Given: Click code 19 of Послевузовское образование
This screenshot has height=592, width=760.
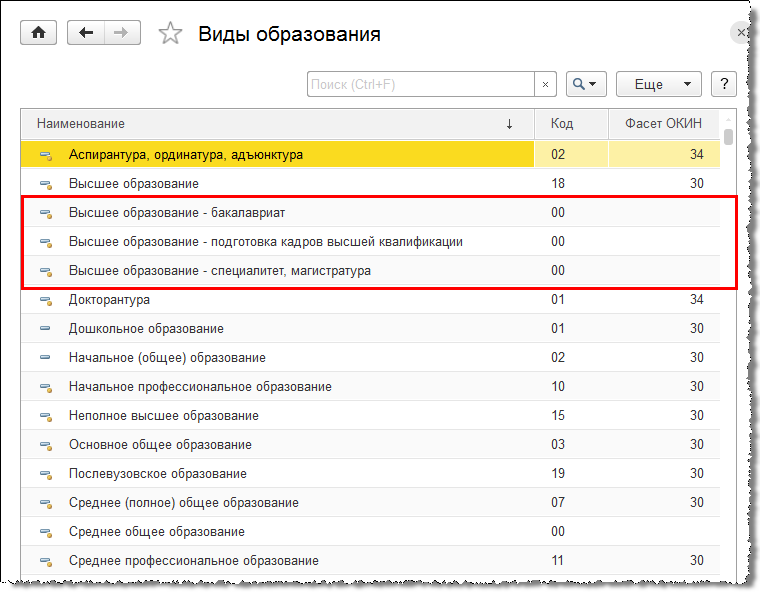Looking at the screenshot, I should pyautogui.click(x=558, y=473).
